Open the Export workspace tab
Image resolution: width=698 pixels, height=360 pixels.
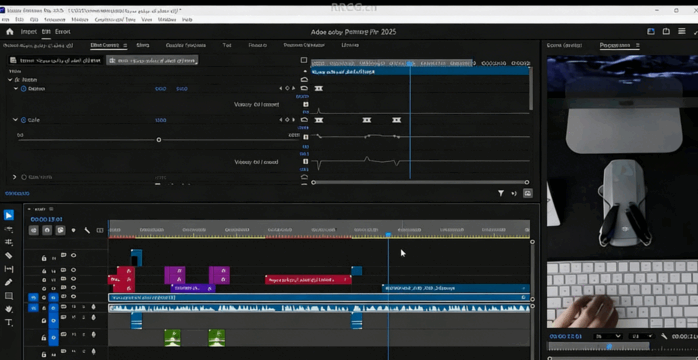click(63, 32)
